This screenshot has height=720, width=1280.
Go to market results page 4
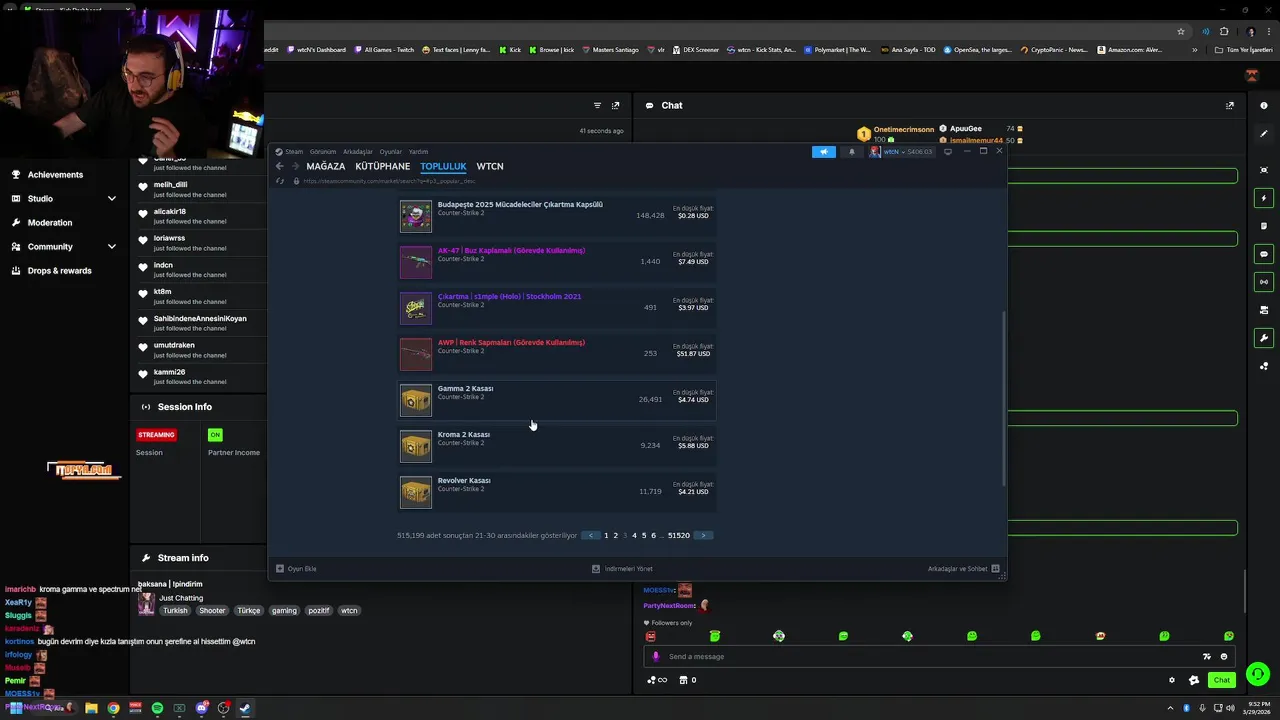coord(634,536)
